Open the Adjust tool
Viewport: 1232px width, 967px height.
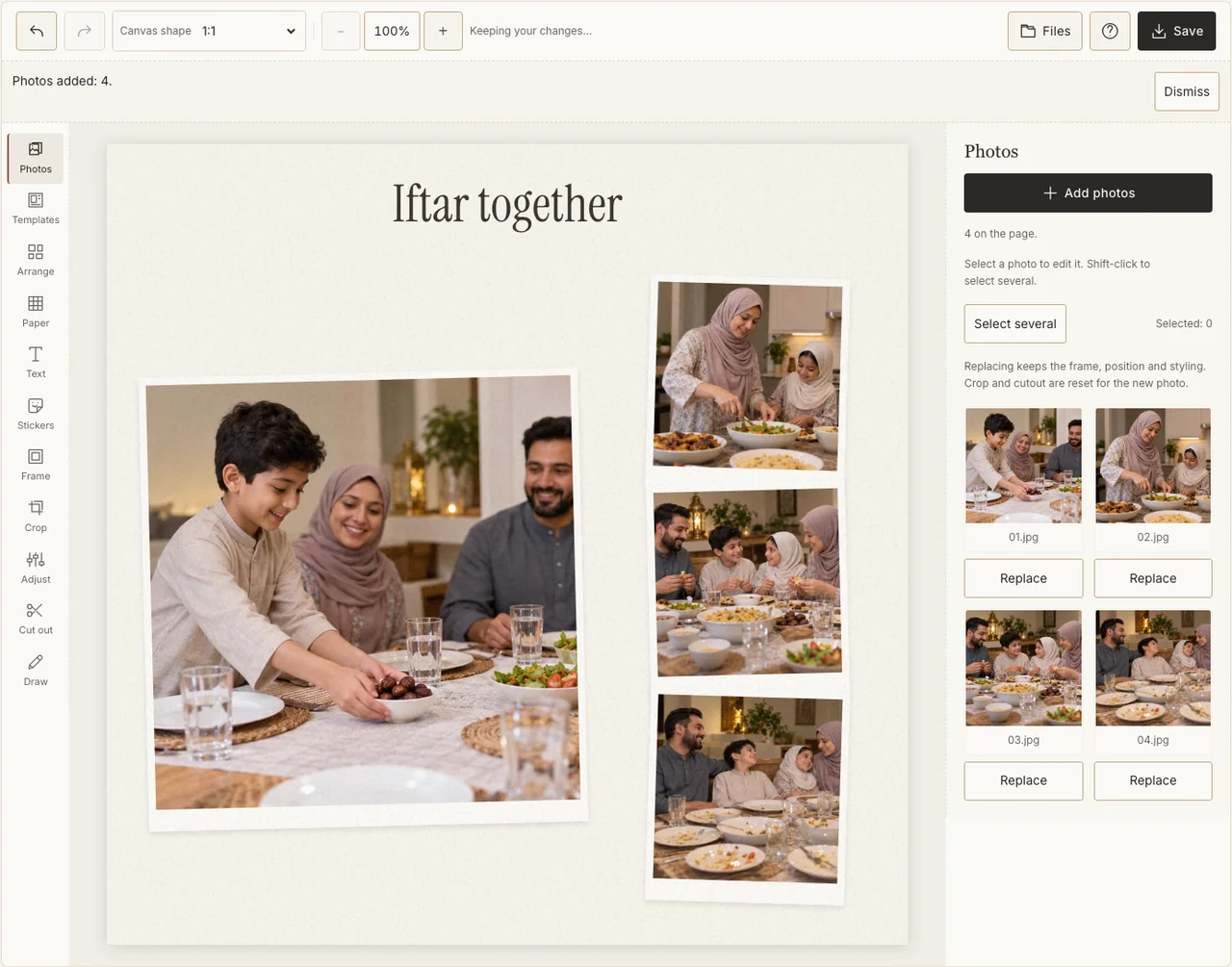pyautogui.click(x=36, y=568)
